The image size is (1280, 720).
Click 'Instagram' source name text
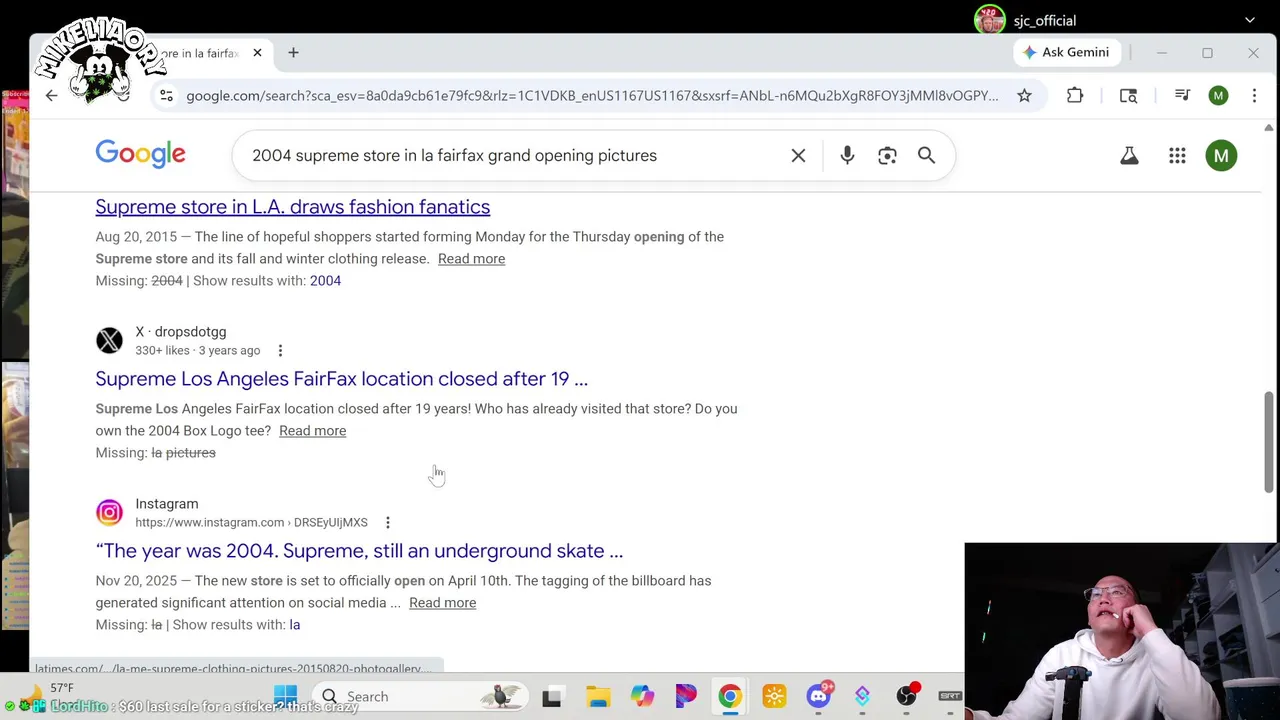167,503
